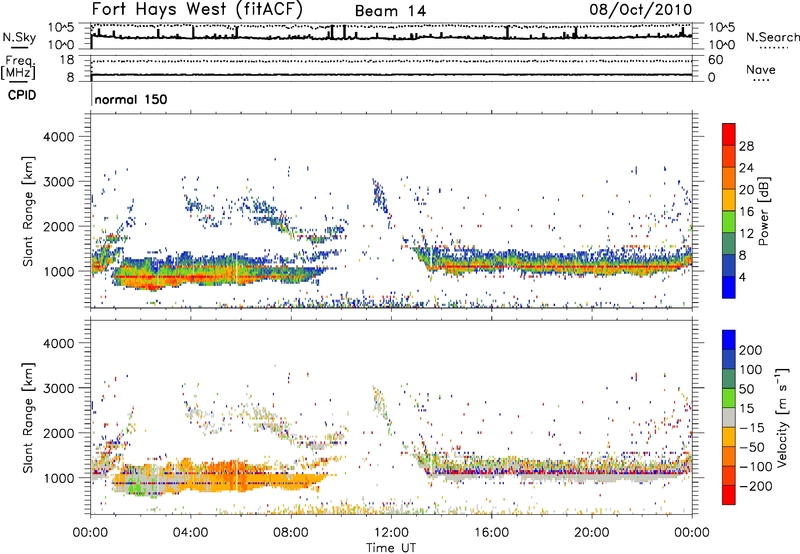Click the 'Freq. [MHz]' axis label
Image resolution: width=800 pixels, height=554 pixels.
click(x=18, y=67)
